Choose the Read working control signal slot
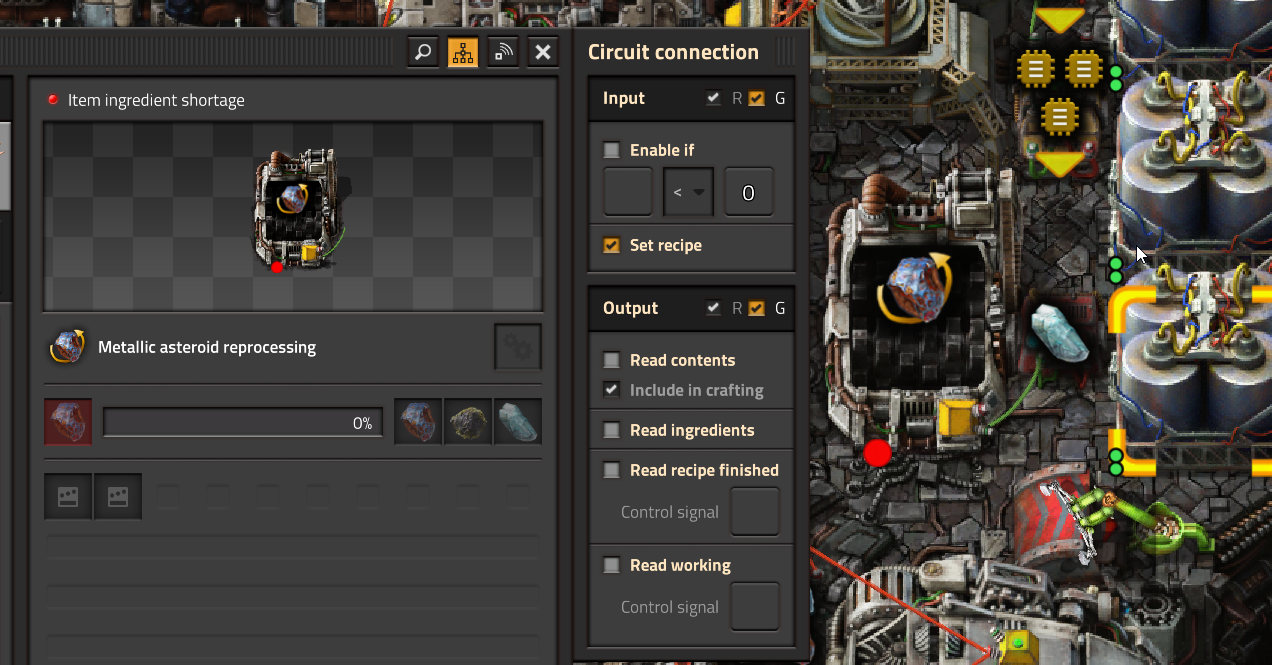Viewport: 1272px width, 665px height. (755, 607)
